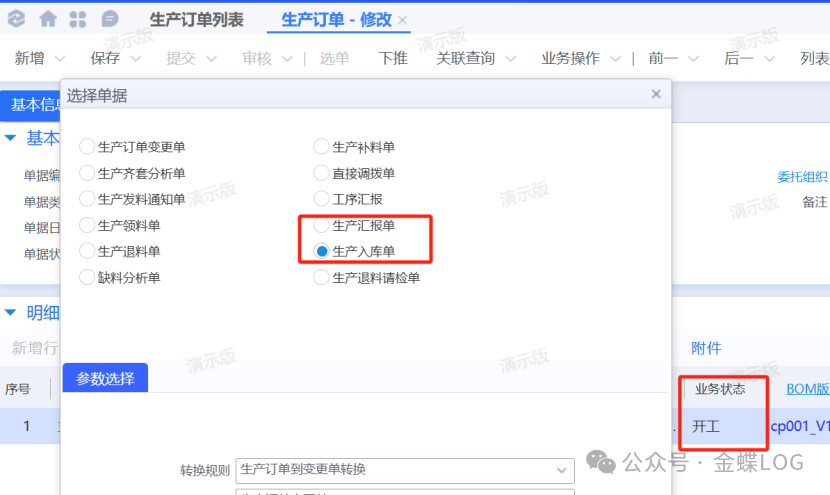Click the 下推 toolbar button
The image size is (830, 495).
coord(393,58)
